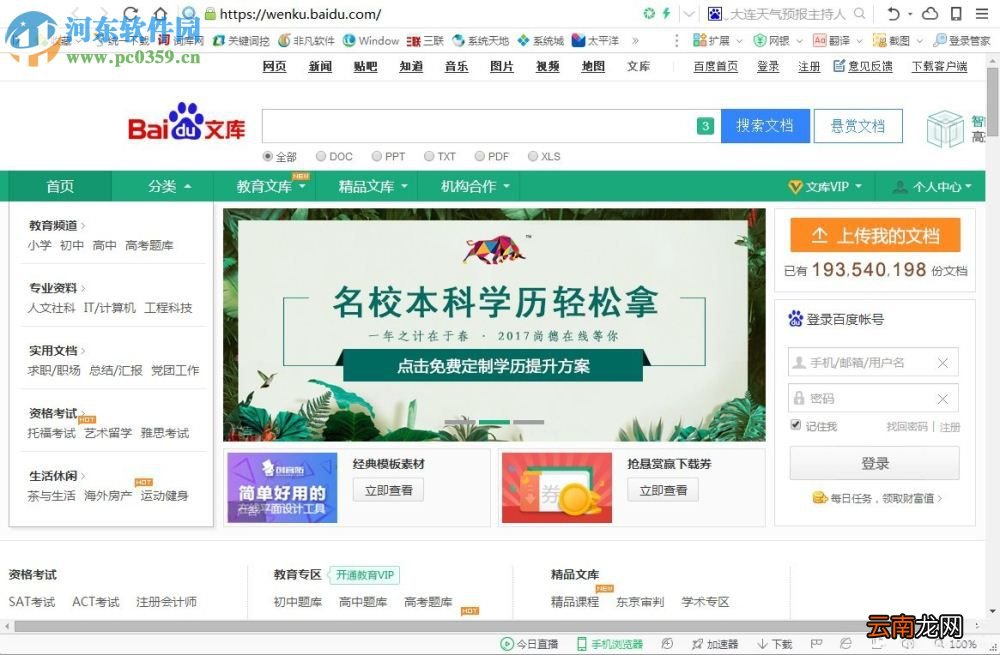1000x655 pixels.
Task: Click the 手机/邮箱/用户名 username field
Action: pos(873,363)
